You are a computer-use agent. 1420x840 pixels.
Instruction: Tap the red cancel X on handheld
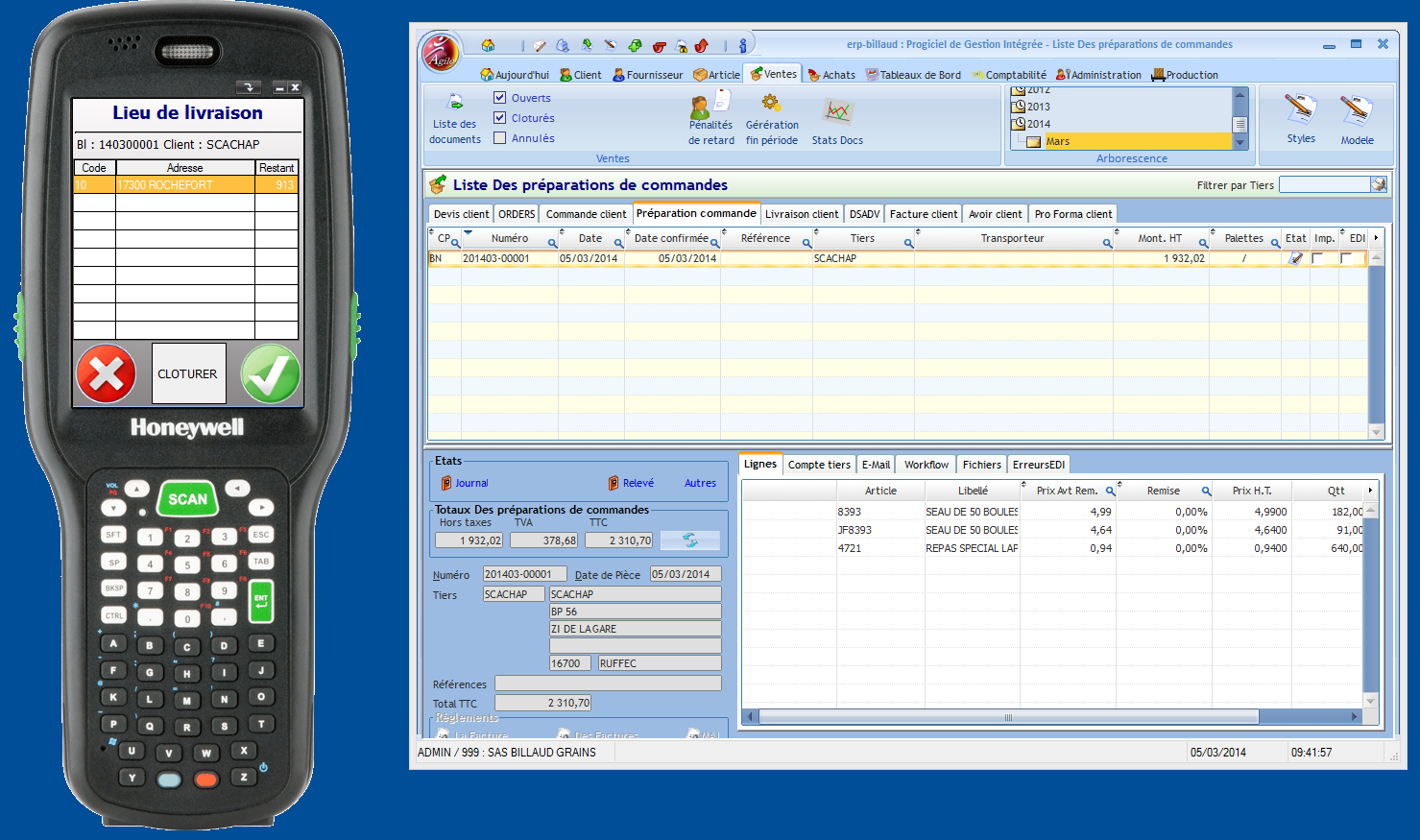point(107,373)
